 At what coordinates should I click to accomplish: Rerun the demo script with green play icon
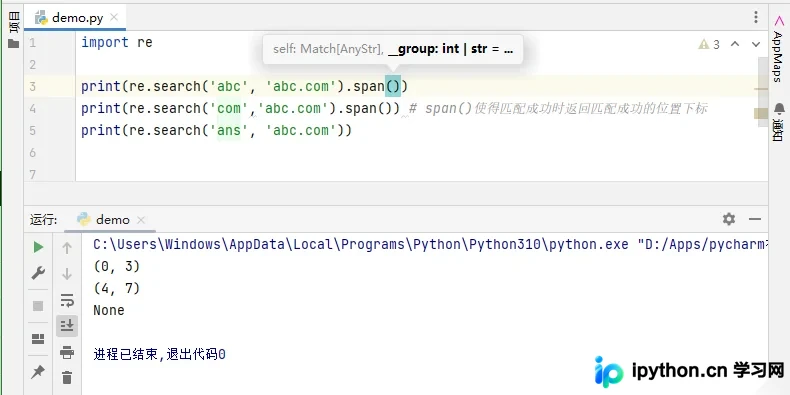tap(38, 247)
